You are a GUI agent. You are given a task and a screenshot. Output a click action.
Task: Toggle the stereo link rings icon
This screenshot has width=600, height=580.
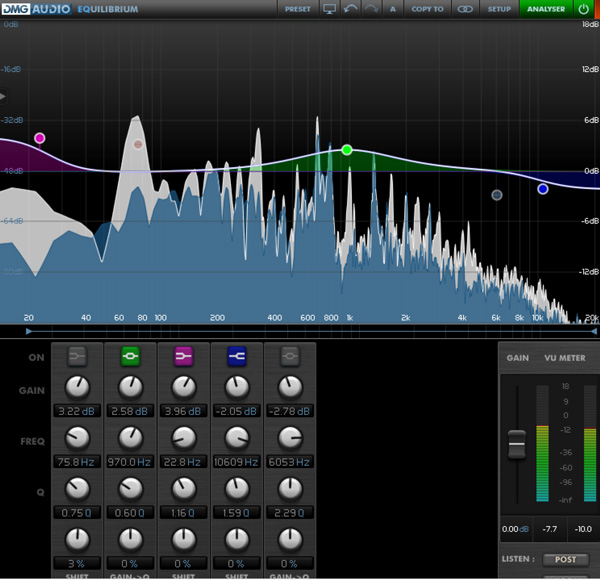[465, 9]
